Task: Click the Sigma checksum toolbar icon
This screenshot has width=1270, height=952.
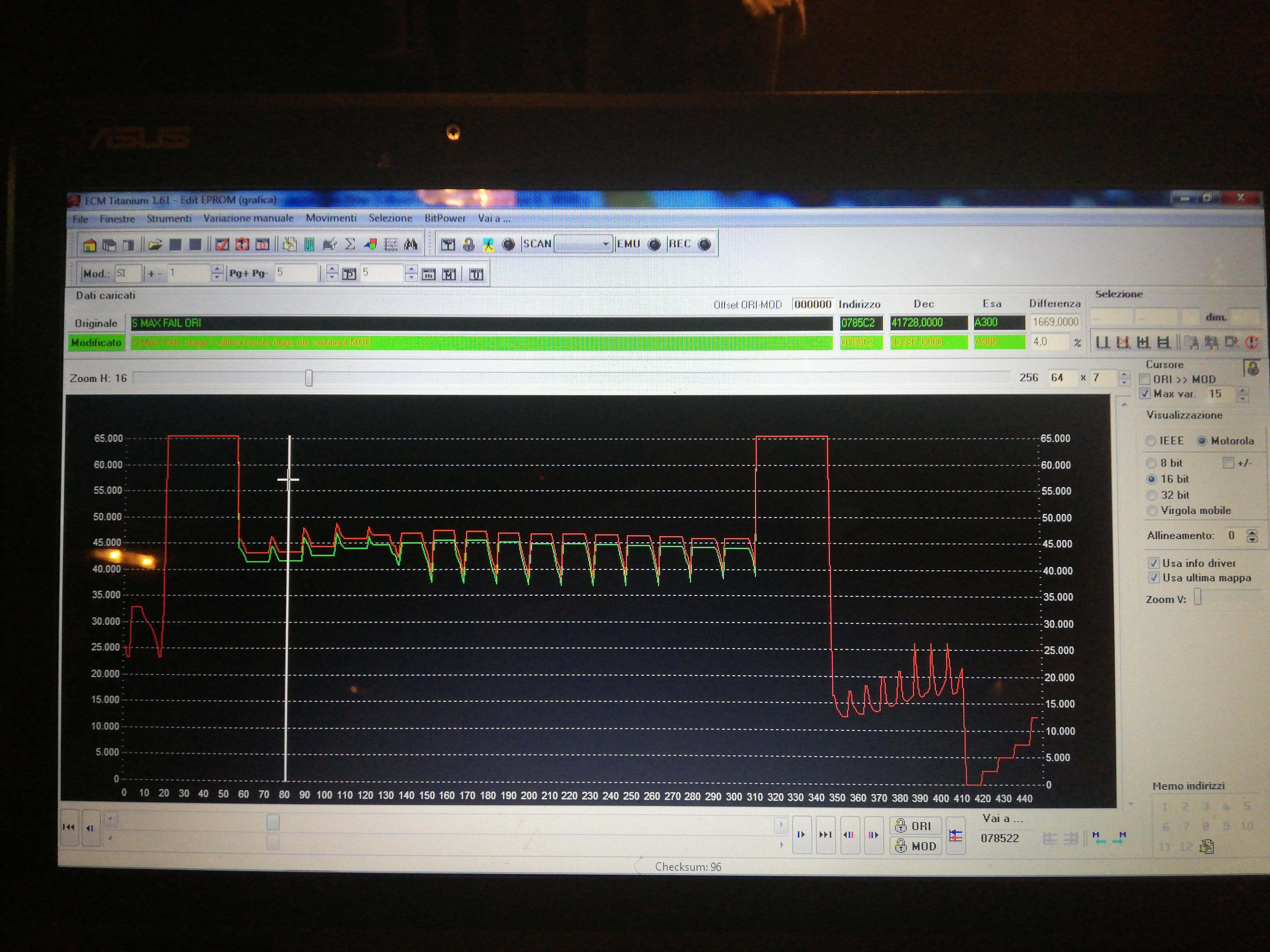Action: tap(350, 244)
